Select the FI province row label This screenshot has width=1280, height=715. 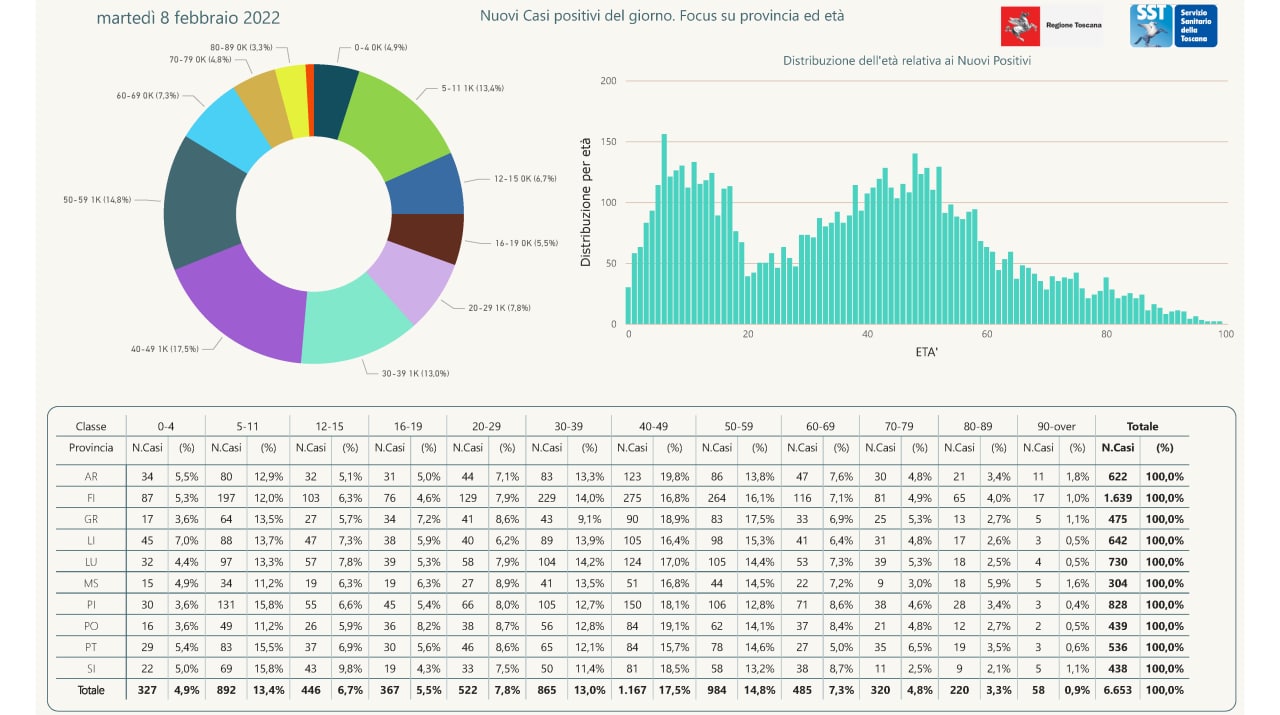pyautogui.click(x=91, y=498)
